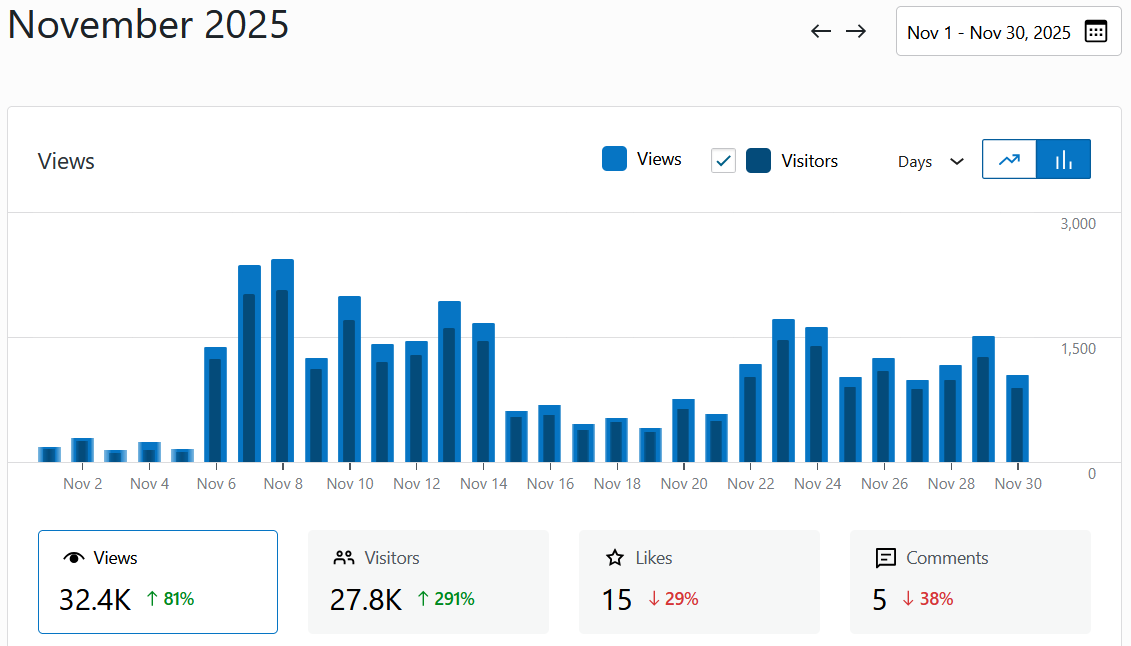The height and width of the screenshot is (646, 1131).
Task: Click the tallest bar for Nov 8
Action: click(282, 360)
